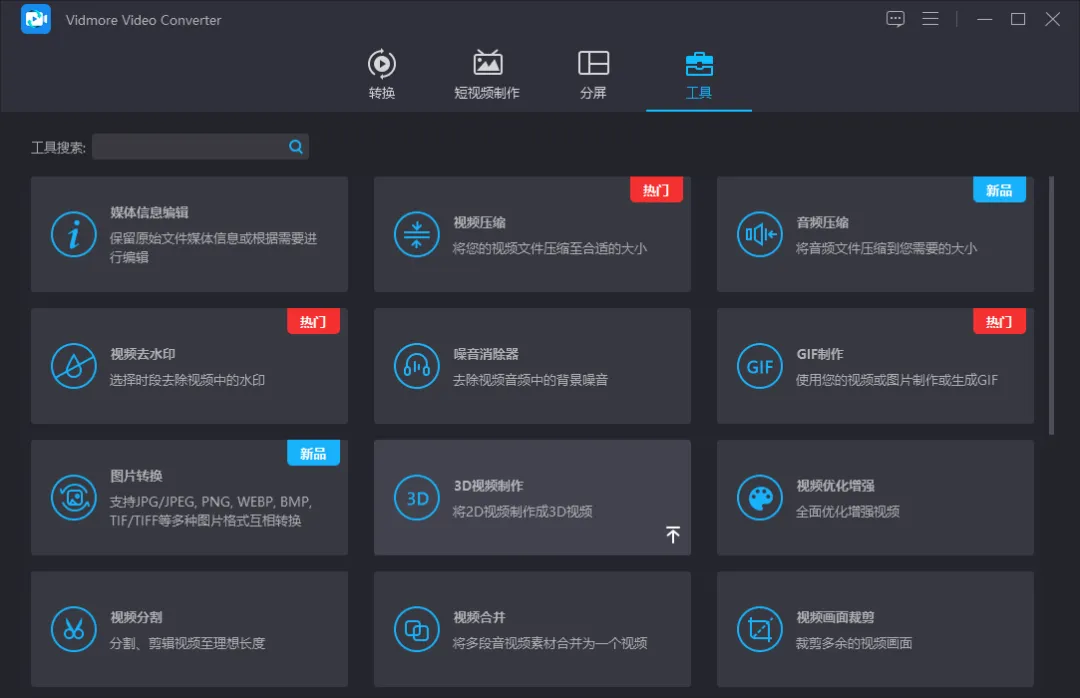Switch to the 短视频制作 tab
1080x698 pixels.
(x=487, y=74)
